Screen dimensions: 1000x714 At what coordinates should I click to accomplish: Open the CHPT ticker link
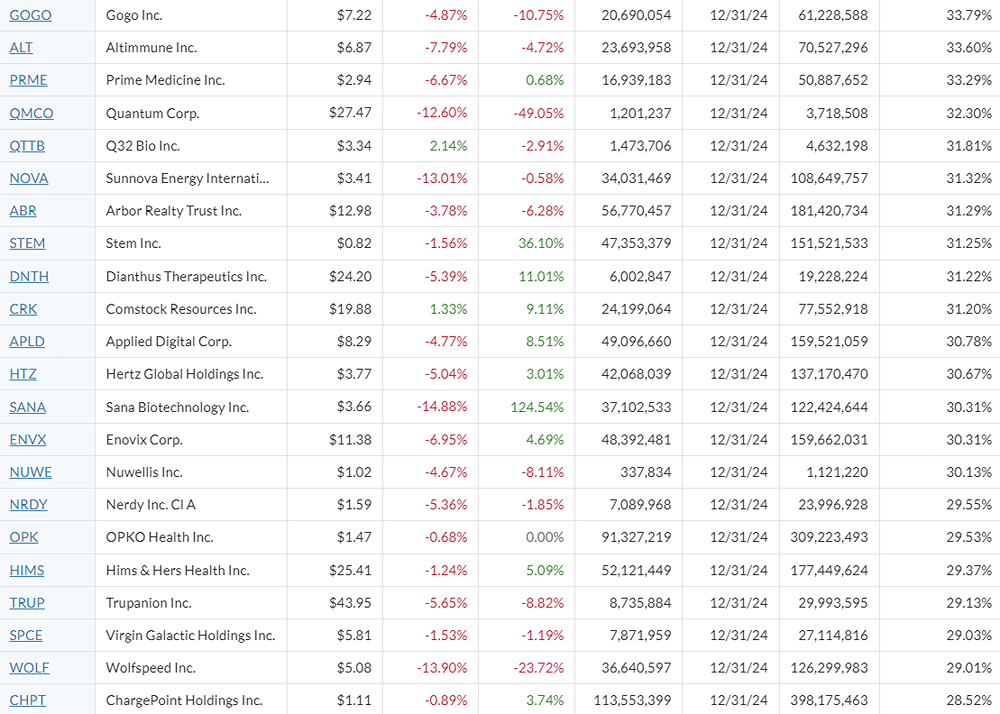27,700
